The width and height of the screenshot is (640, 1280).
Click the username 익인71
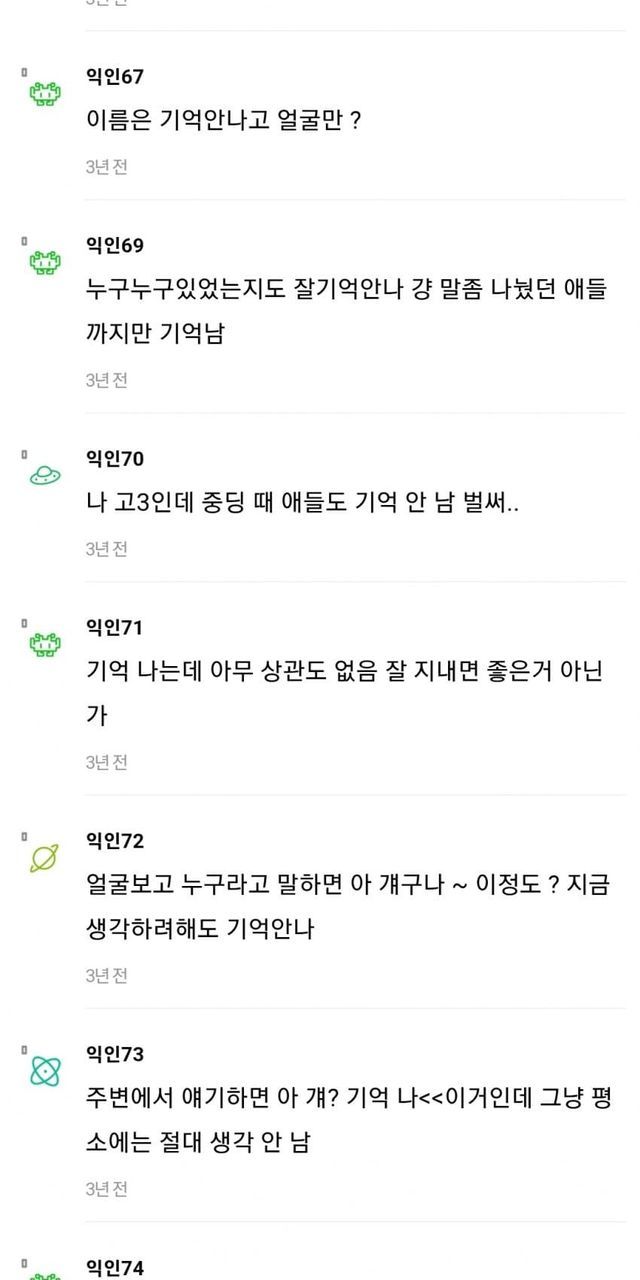pyautogui.click(x=114, y=628)
